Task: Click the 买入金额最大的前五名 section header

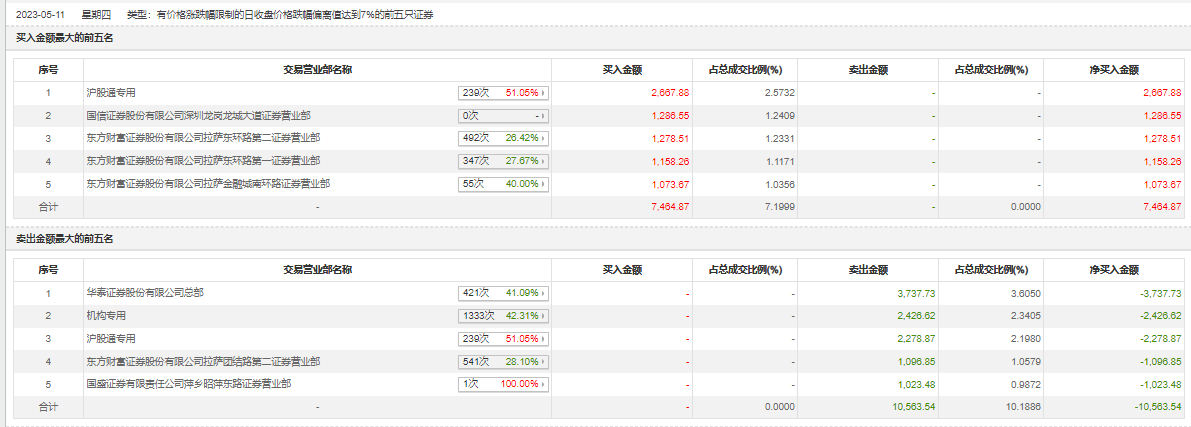Action: point(65,39)
